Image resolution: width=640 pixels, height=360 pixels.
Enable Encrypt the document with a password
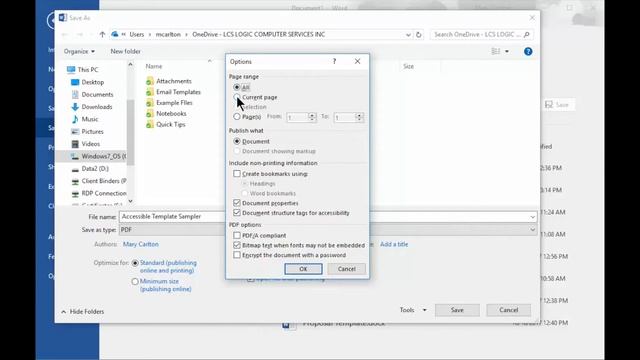pyautogui.click(x=237, y=255)
